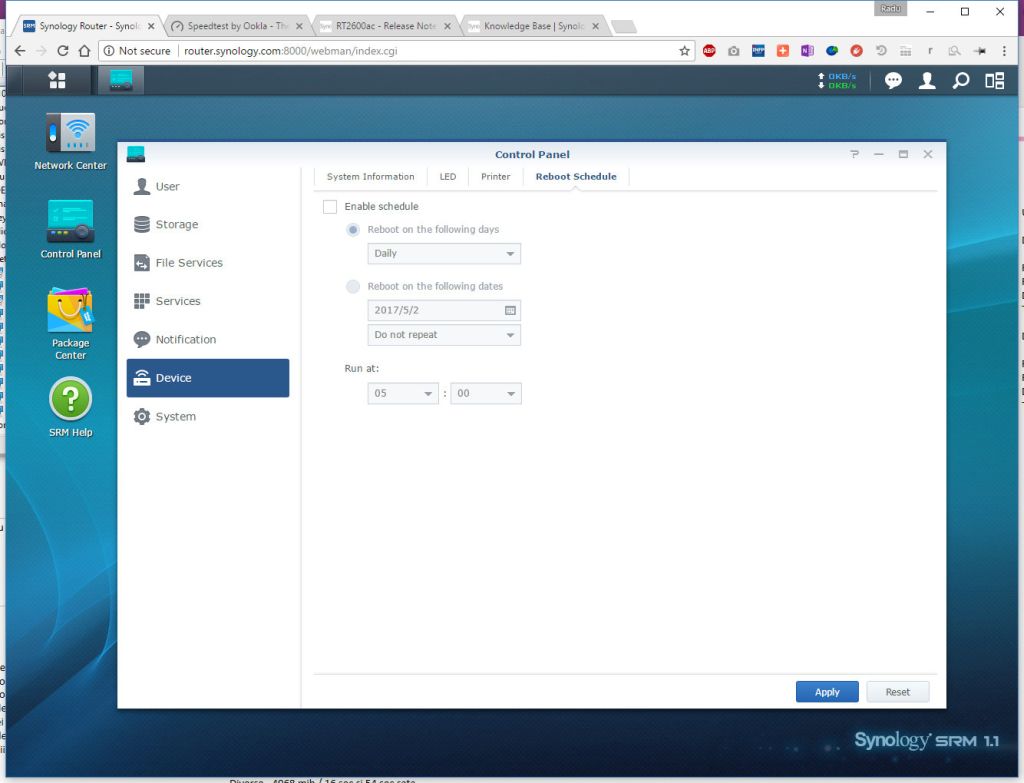Expand the hour 05 dropdown
Image resolution: width=1024 pixels, height=783 pixels.
pos(403,394)
